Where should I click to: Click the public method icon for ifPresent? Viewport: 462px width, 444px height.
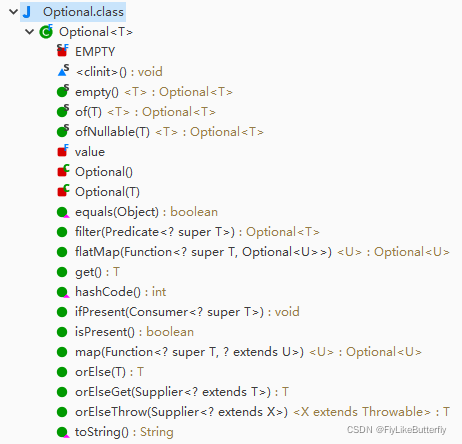tap(62, 312)
